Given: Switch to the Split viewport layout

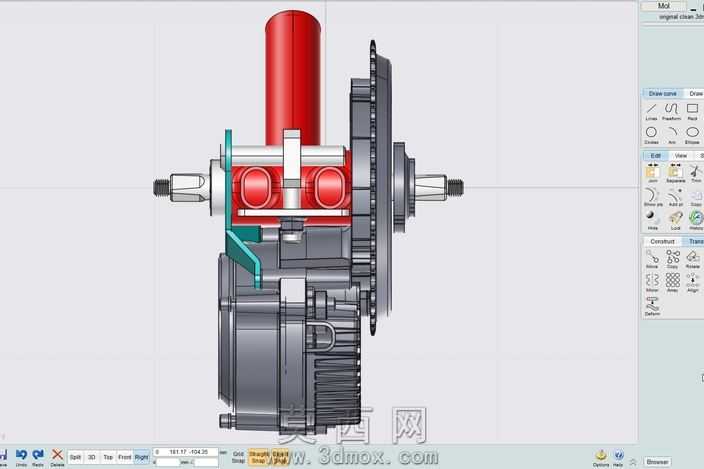Looking at the screenshot, I should 75,457.
